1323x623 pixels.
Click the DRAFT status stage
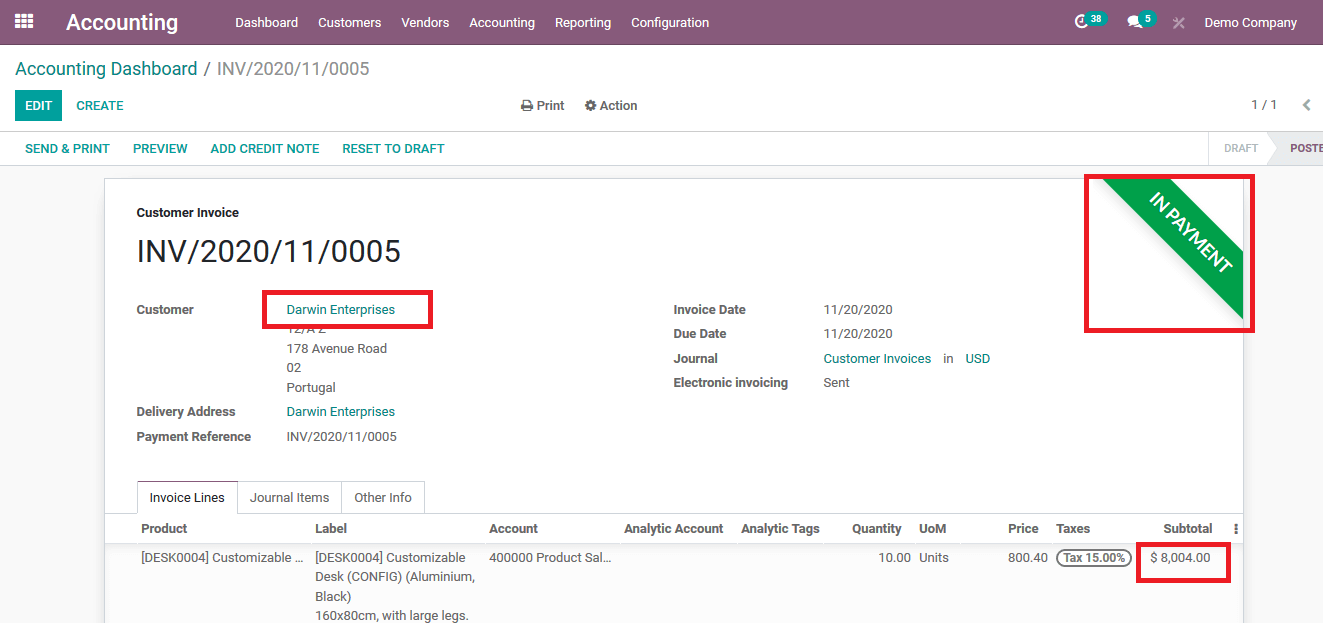pyautogui.click(x=1241, y=148)
